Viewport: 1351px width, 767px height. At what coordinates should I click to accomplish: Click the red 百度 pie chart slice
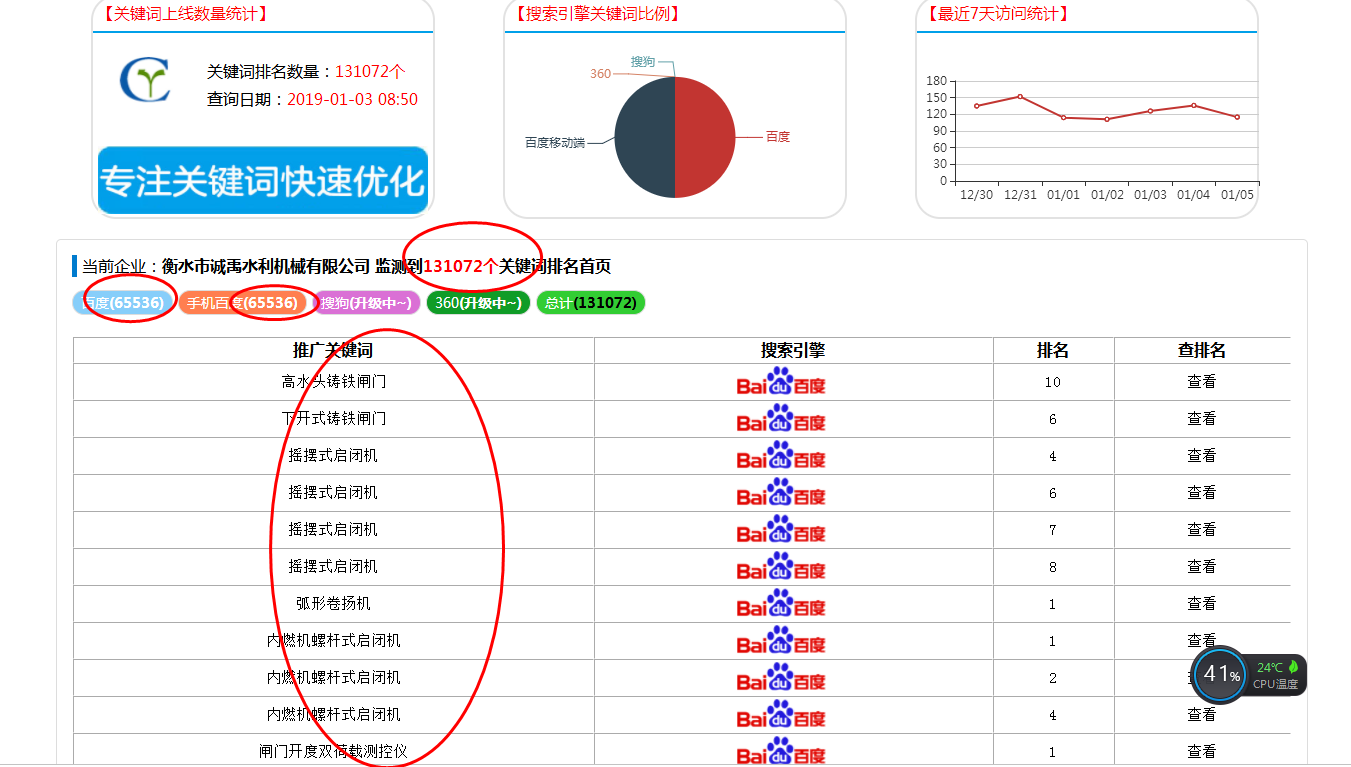point(706,138)
